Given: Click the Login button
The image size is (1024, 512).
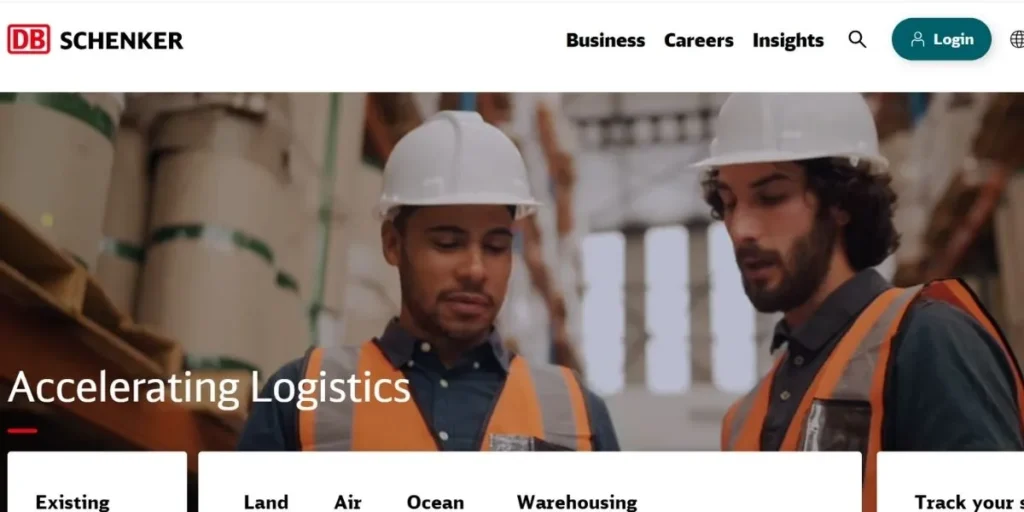Looking at the screenshot, I should (941, 39).
